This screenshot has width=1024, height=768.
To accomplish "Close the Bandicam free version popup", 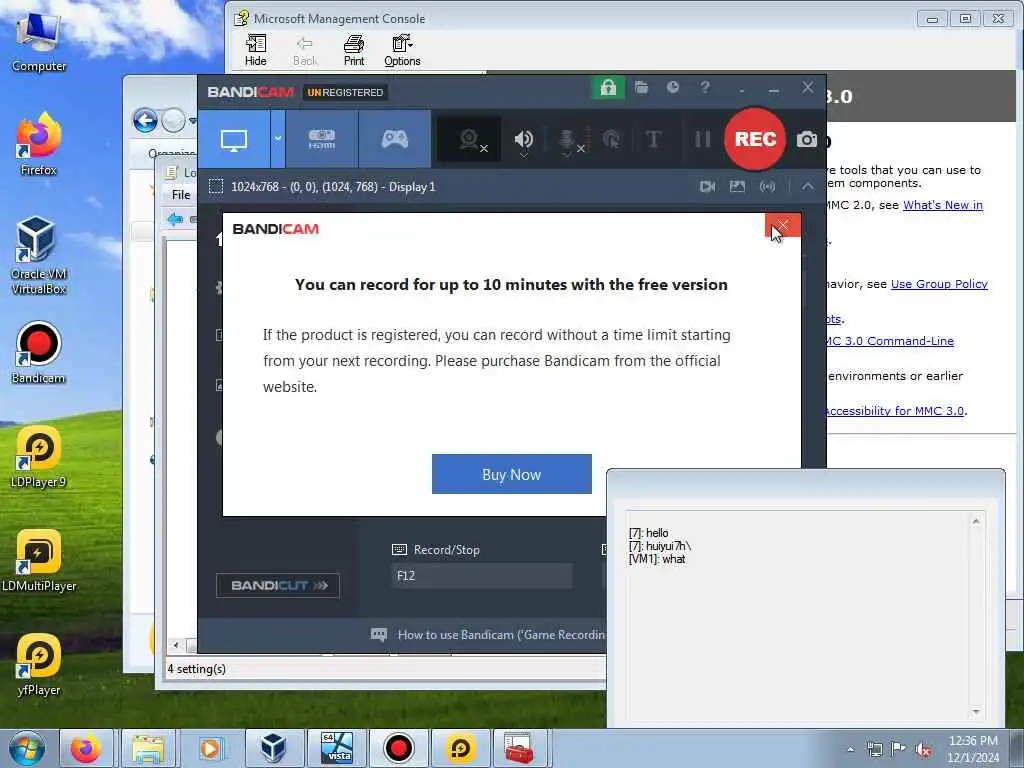I will (782, 226).
